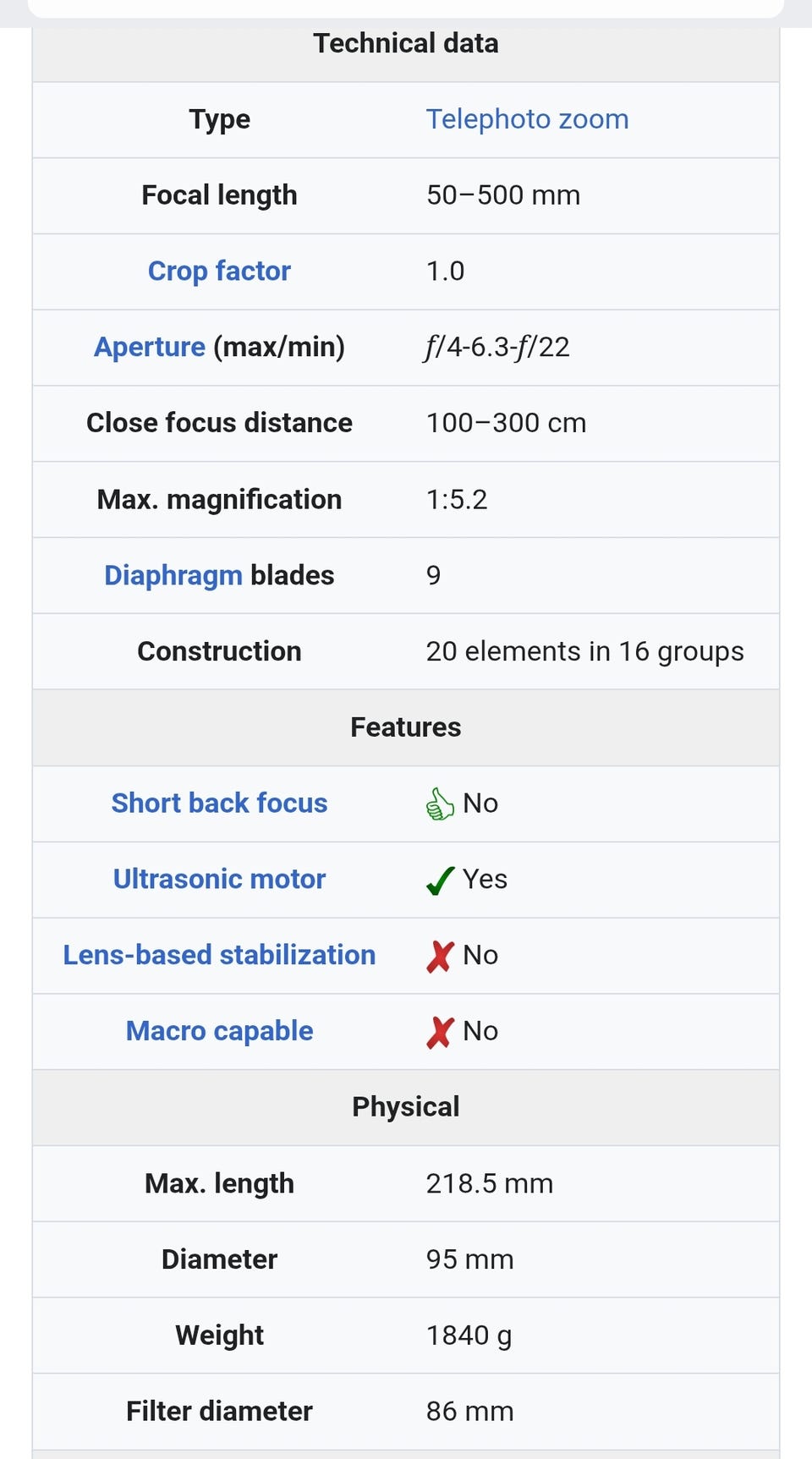Follow the Macro capable link
The image size is (812, 1459).
pyautogui.click(x=219, y=1031)
